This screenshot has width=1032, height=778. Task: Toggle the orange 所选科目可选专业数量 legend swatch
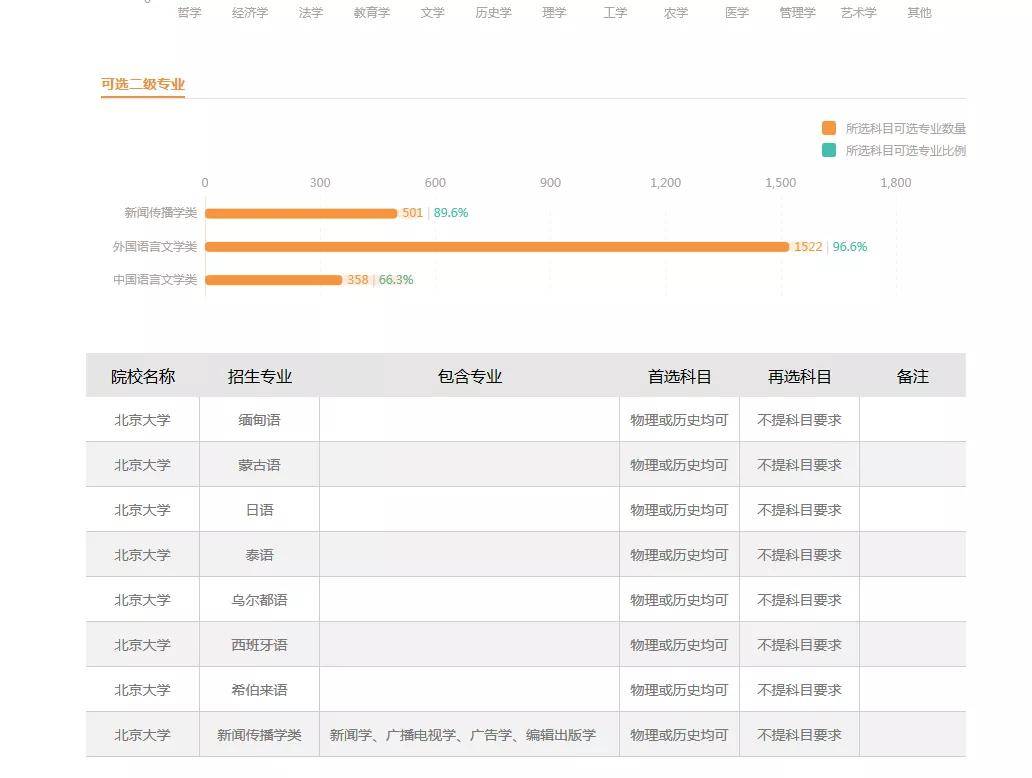coord(829,128)
